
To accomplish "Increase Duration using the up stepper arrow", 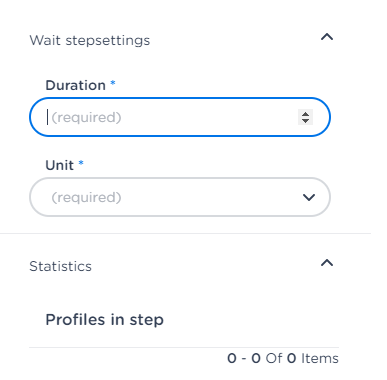I will coord(305,114).
